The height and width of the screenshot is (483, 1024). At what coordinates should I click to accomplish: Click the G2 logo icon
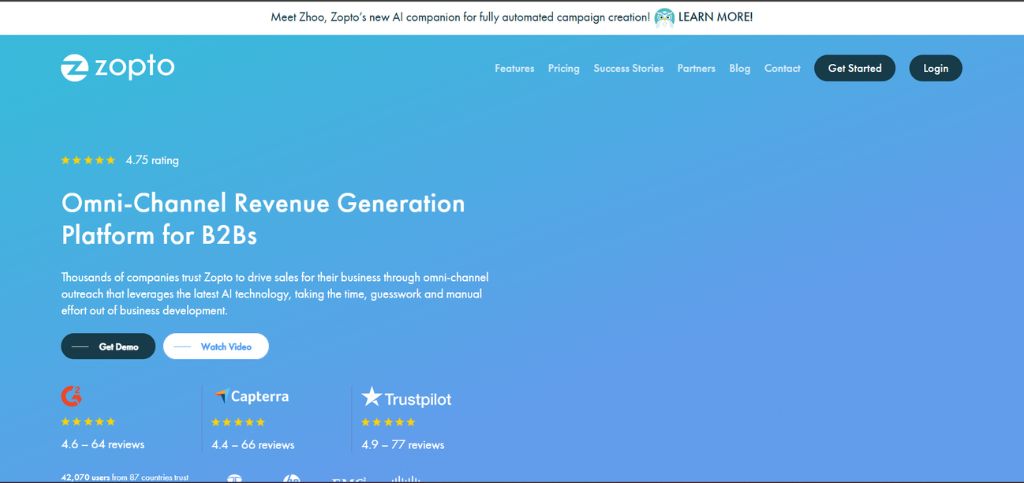[71, 396]
